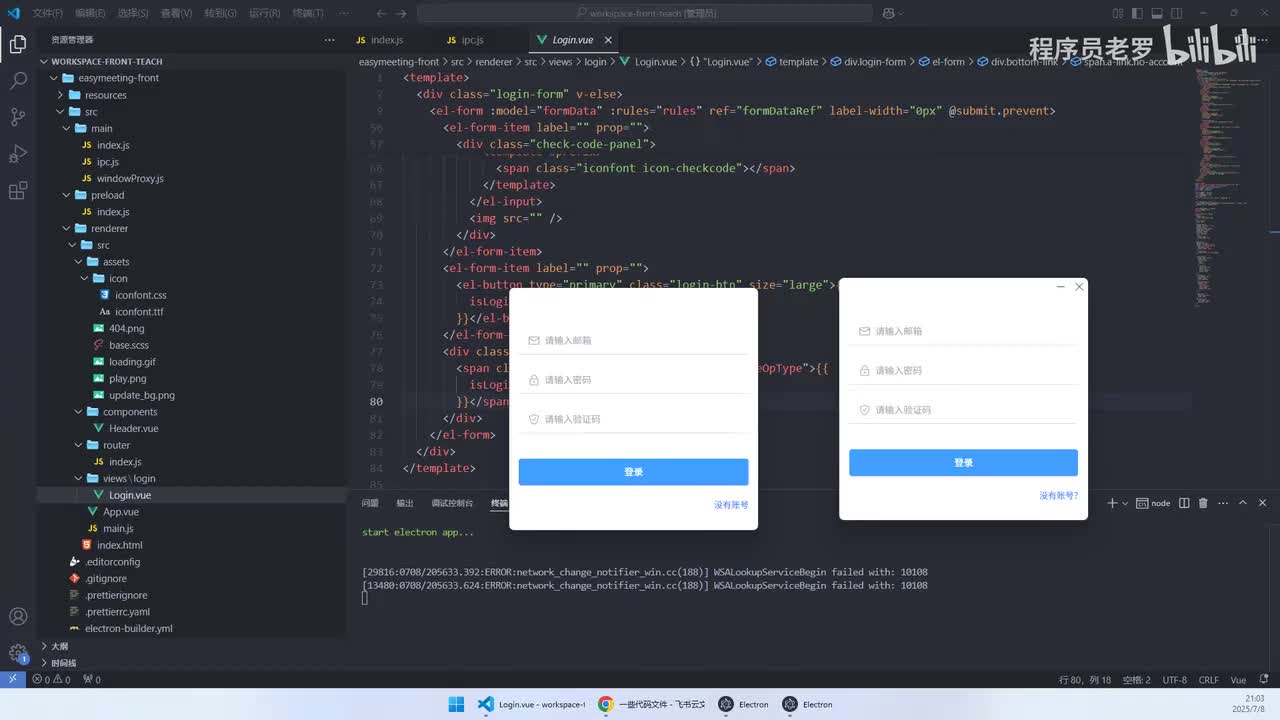Viewport: 1280px width, 720px height.
Task: Click 登录 button in the right login window
Action: click(963, 463)
